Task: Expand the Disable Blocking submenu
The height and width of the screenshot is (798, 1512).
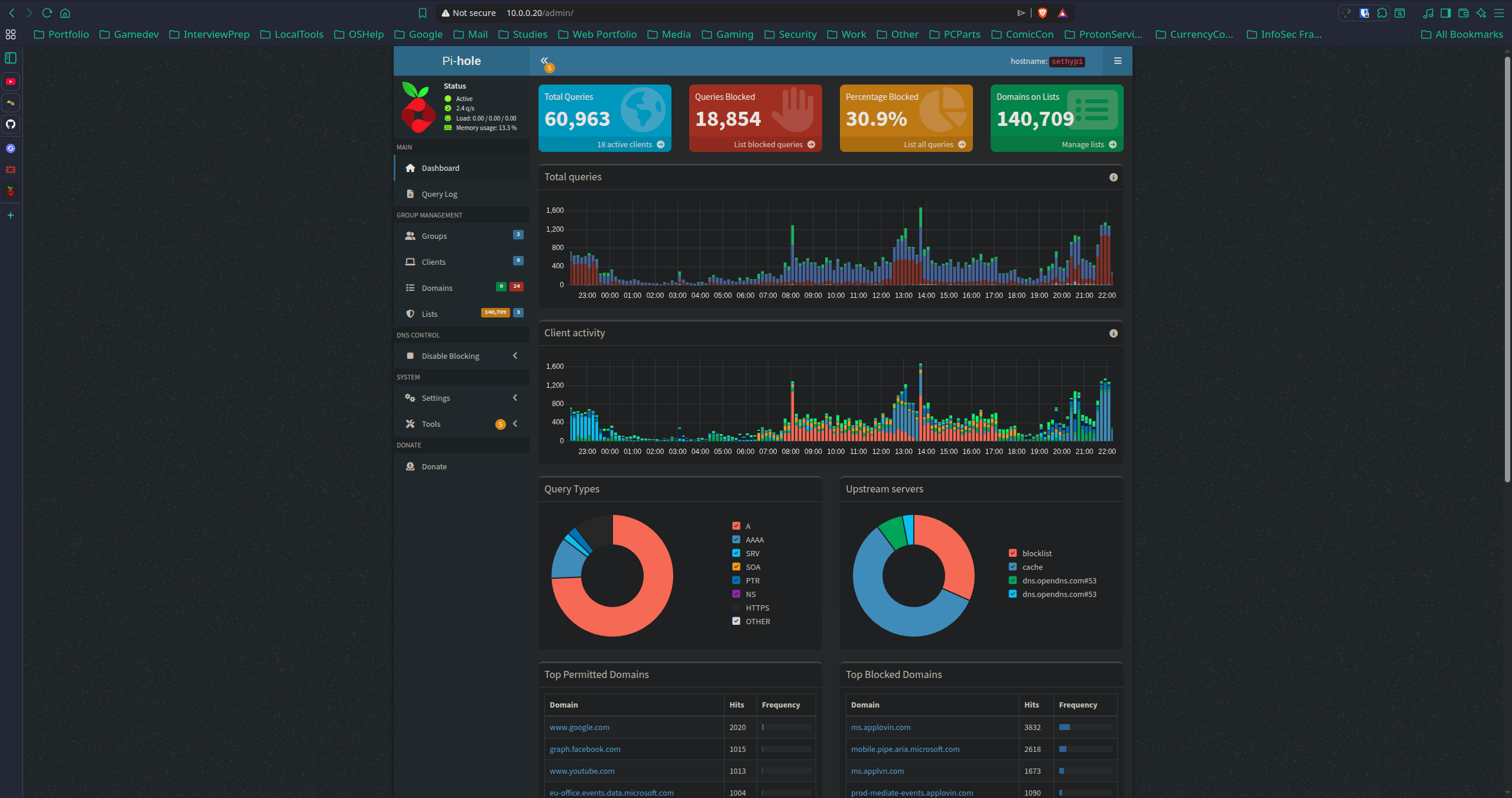Action: [x=462, y=356]
